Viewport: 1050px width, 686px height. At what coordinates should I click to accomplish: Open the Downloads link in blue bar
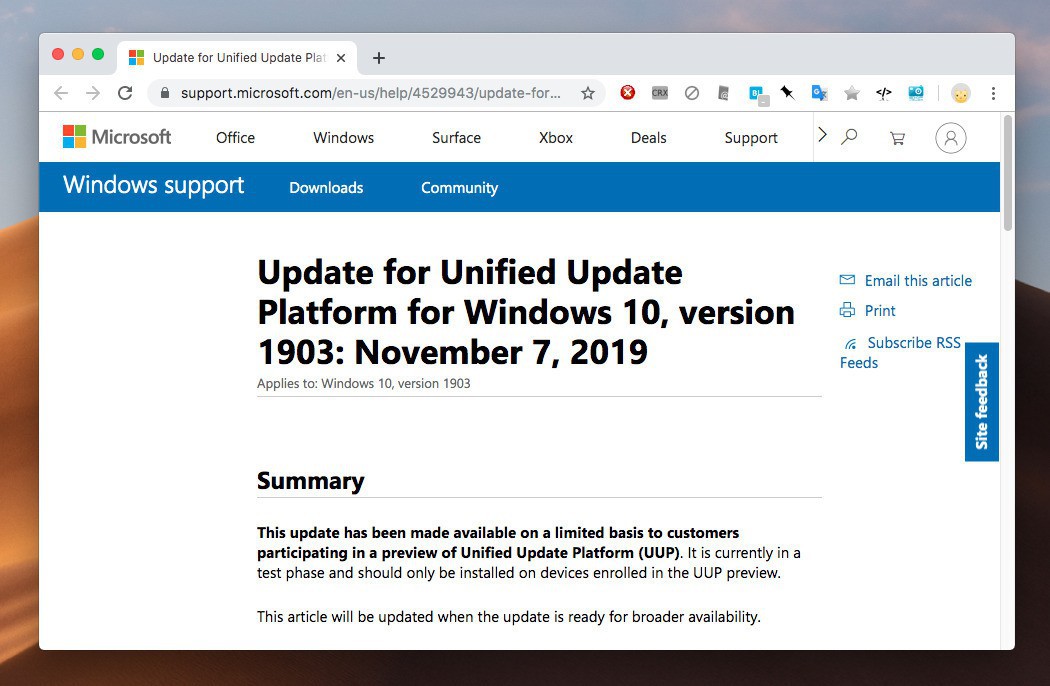[x=326, y=188]
